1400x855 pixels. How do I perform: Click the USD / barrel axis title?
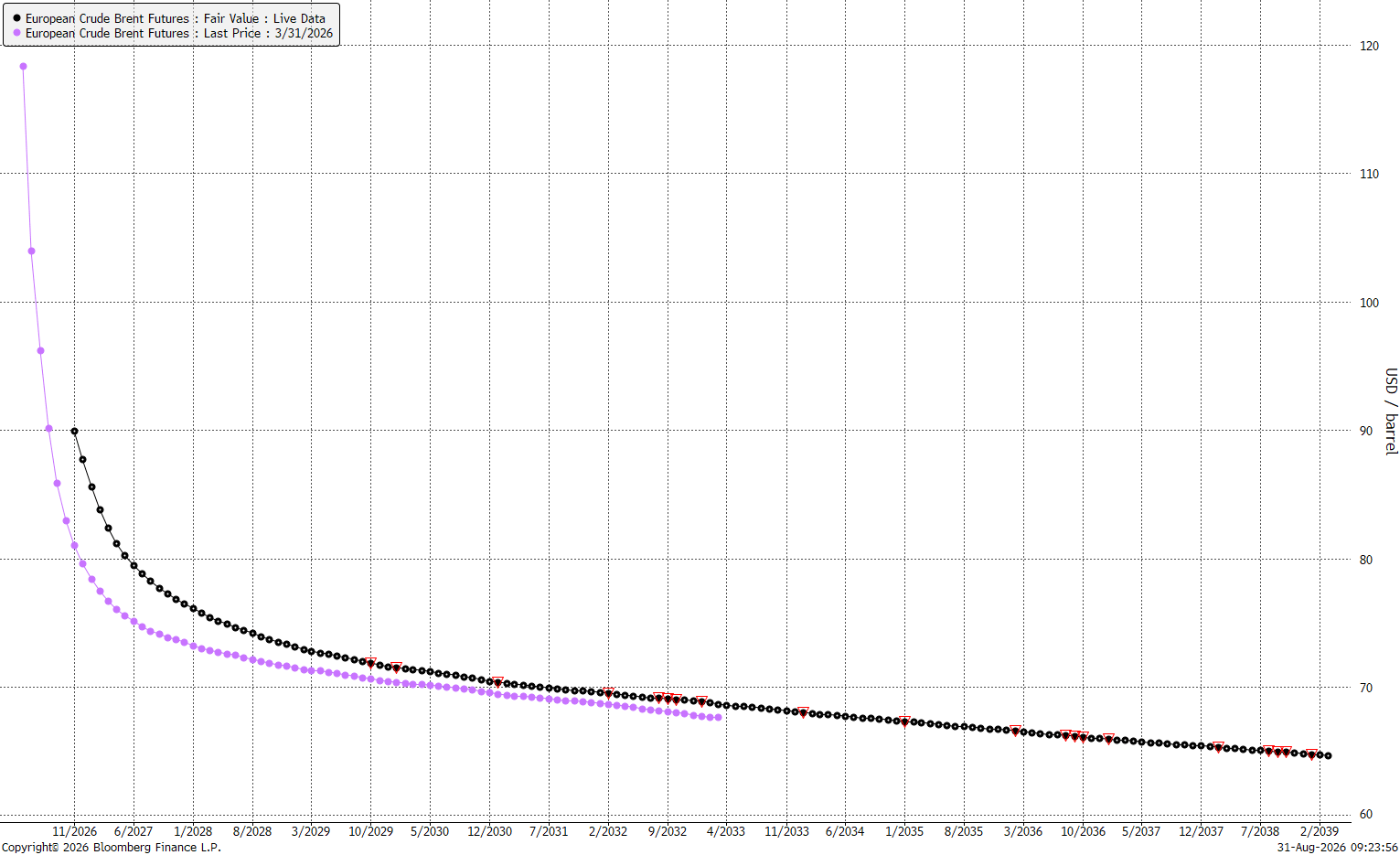(x=1391, y=411)
